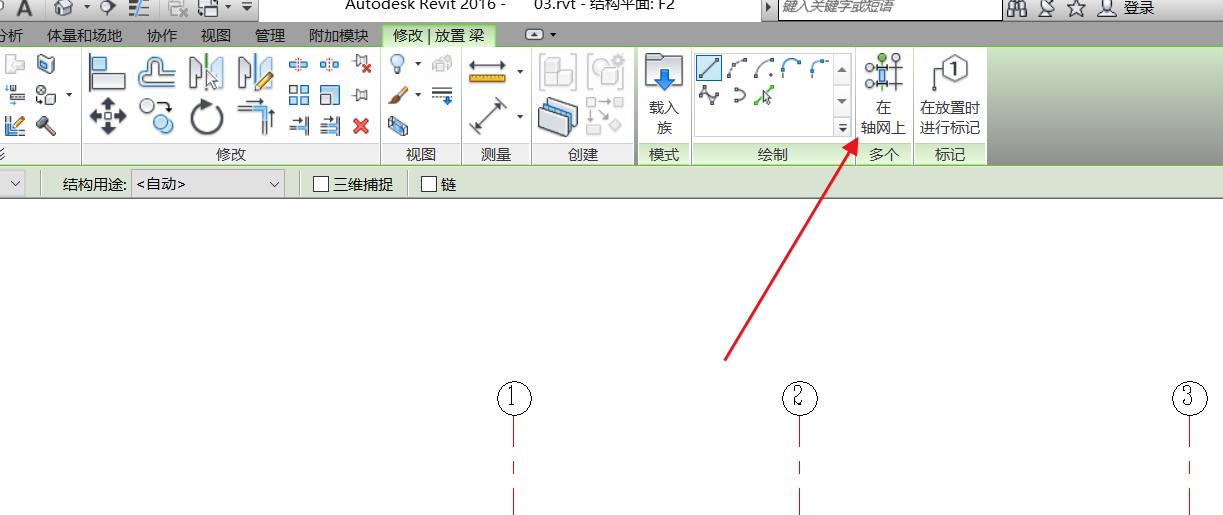Select the Copy tool
The width and height of the screenshot is (1223, 515).
pyautogui.click(x=157, y=116)
